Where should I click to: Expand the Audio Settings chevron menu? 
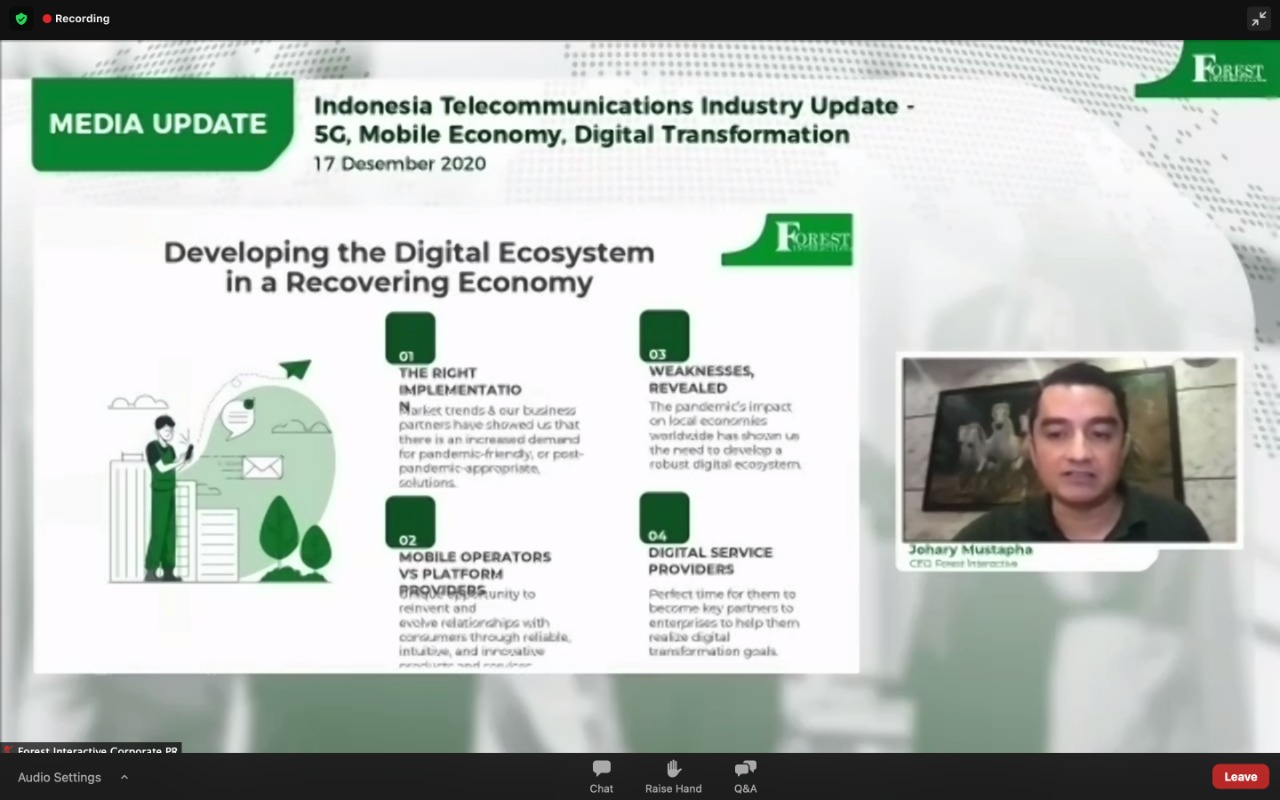pyautogui.click(x=124, y=777)
